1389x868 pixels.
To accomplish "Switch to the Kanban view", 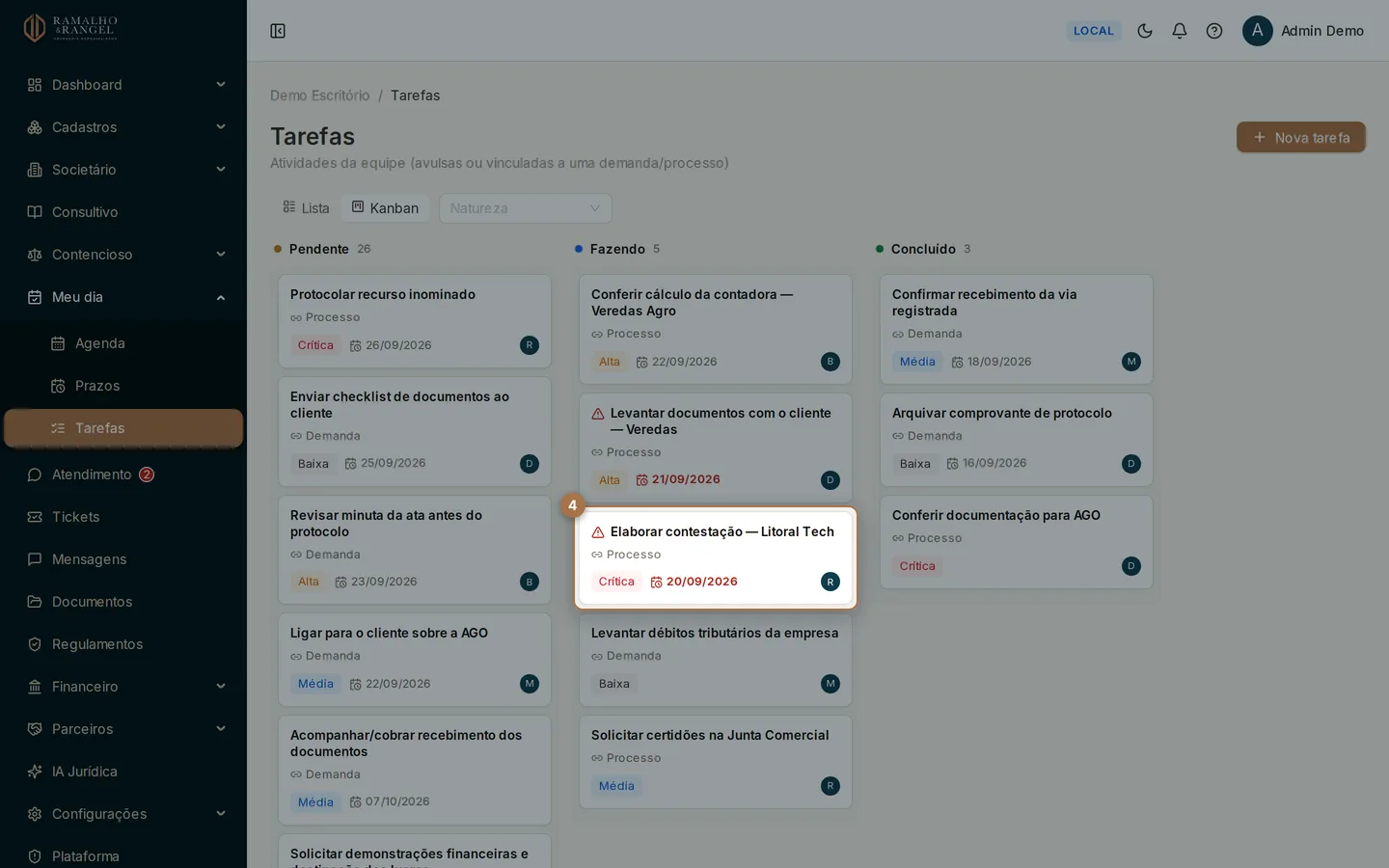I will pos(385,208).
